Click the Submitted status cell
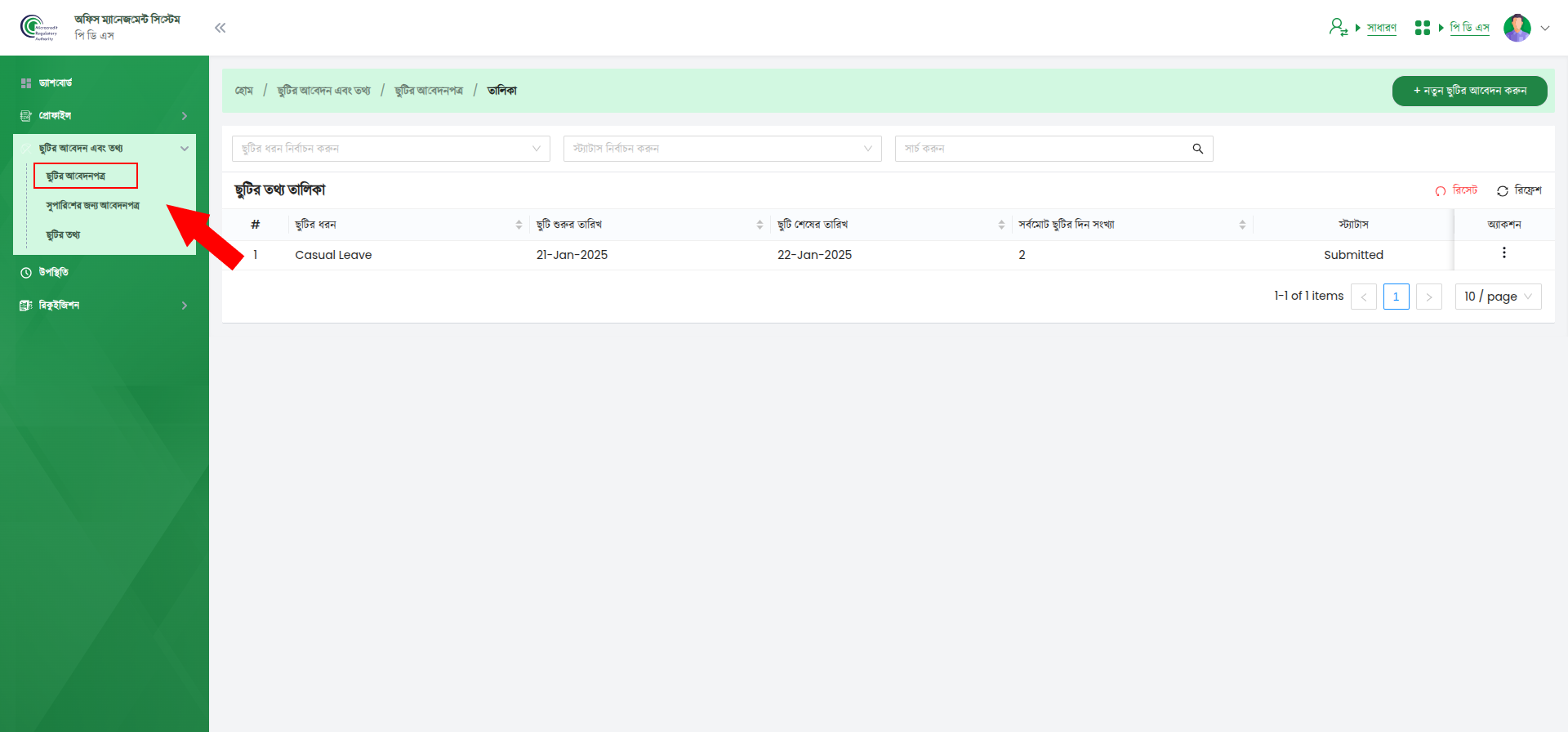 coord(1353,255)
